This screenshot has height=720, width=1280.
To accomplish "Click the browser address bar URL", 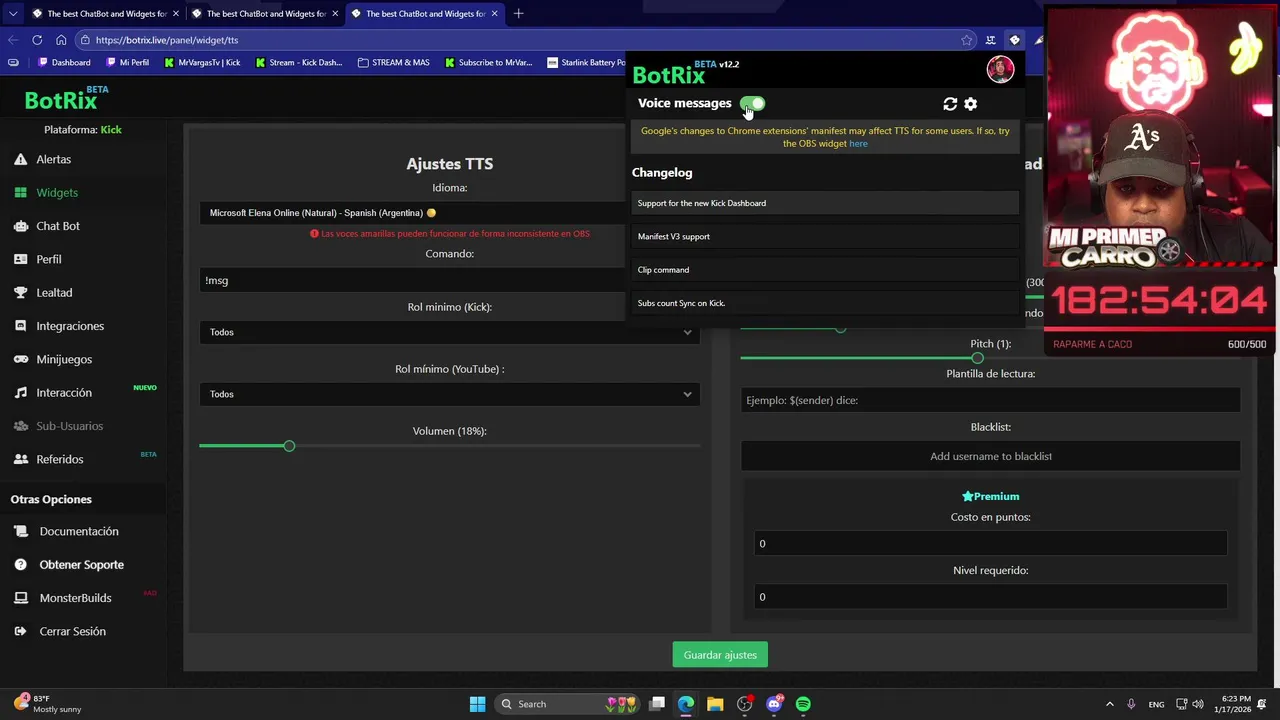I will pyautogui.click(x=167, y=40).
